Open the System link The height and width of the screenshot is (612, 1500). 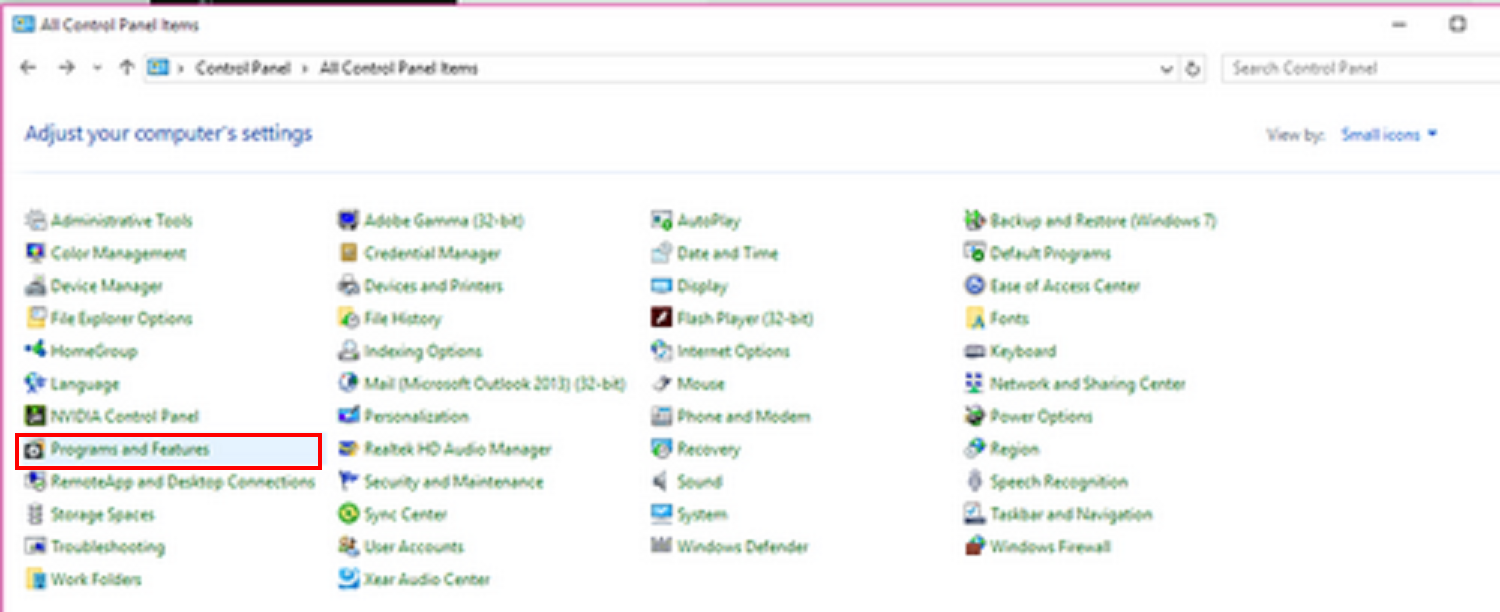pos(702,514)
